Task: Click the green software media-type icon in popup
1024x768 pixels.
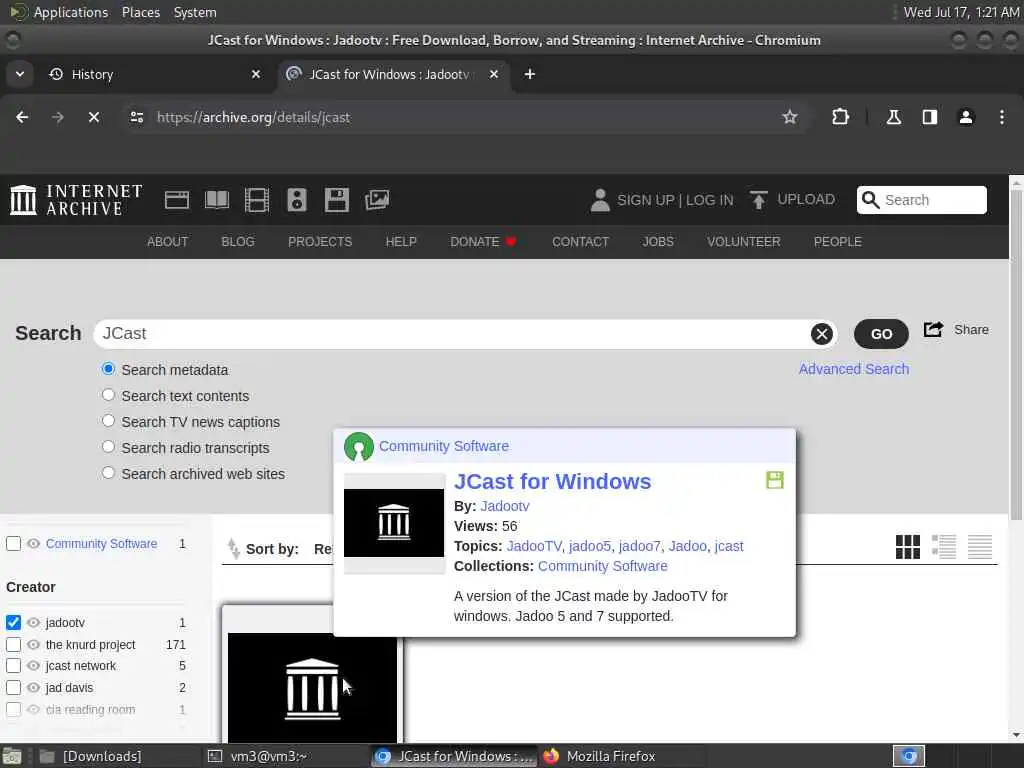Action: coord(775,481)
